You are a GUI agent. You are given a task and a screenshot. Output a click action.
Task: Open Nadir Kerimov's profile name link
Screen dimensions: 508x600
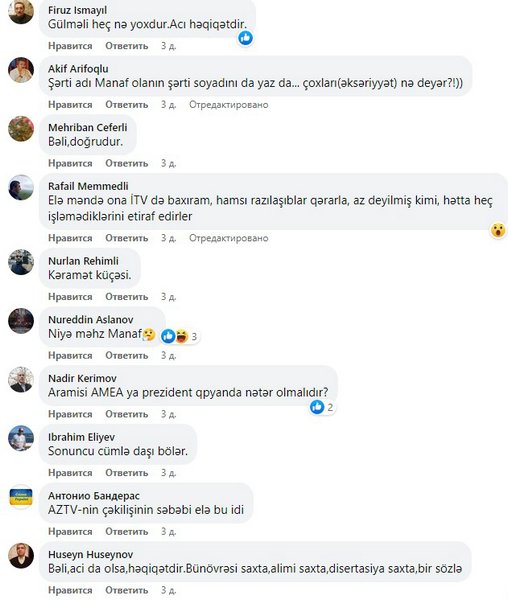82,378
